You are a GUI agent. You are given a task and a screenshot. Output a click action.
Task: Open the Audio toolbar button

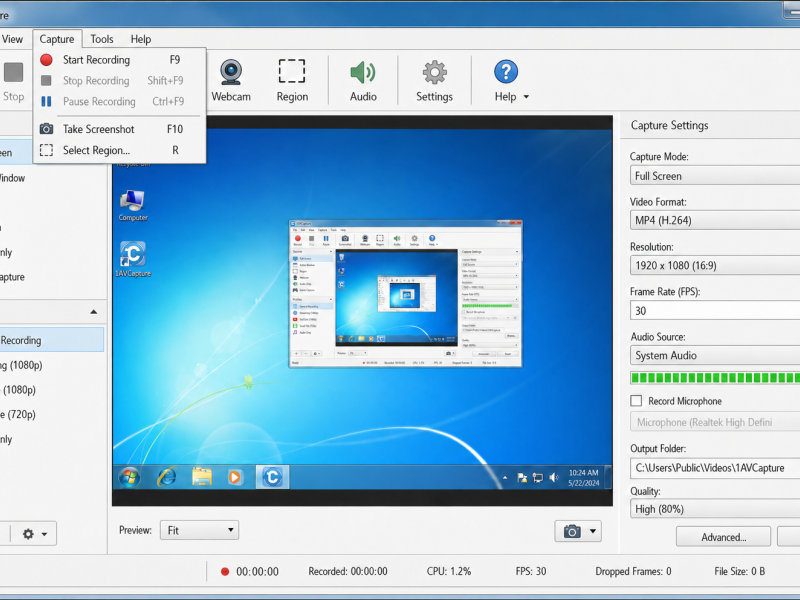(x=363, y=81)
